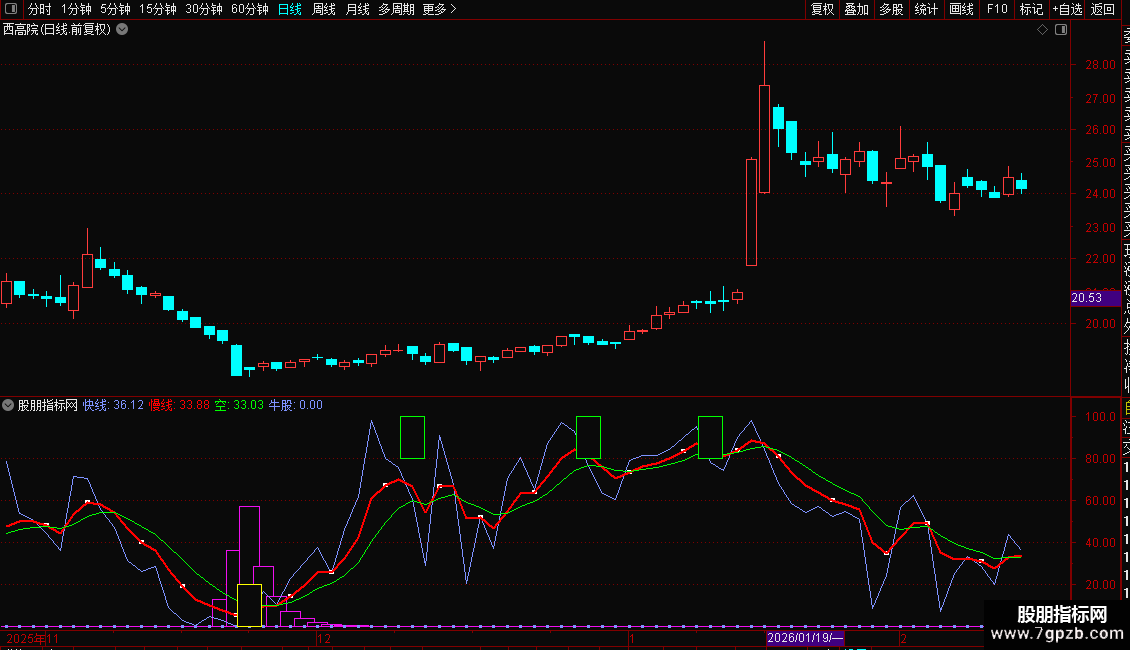Select the 60分钟 period
1130x650 pixels.
(249, 9)
